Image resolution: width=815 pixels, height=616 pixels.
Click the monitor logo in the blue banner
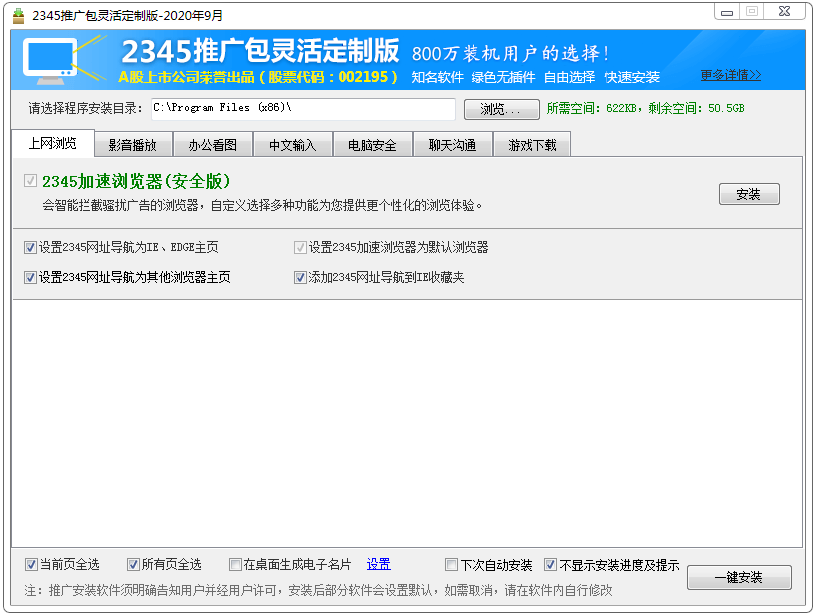point(50,61)
